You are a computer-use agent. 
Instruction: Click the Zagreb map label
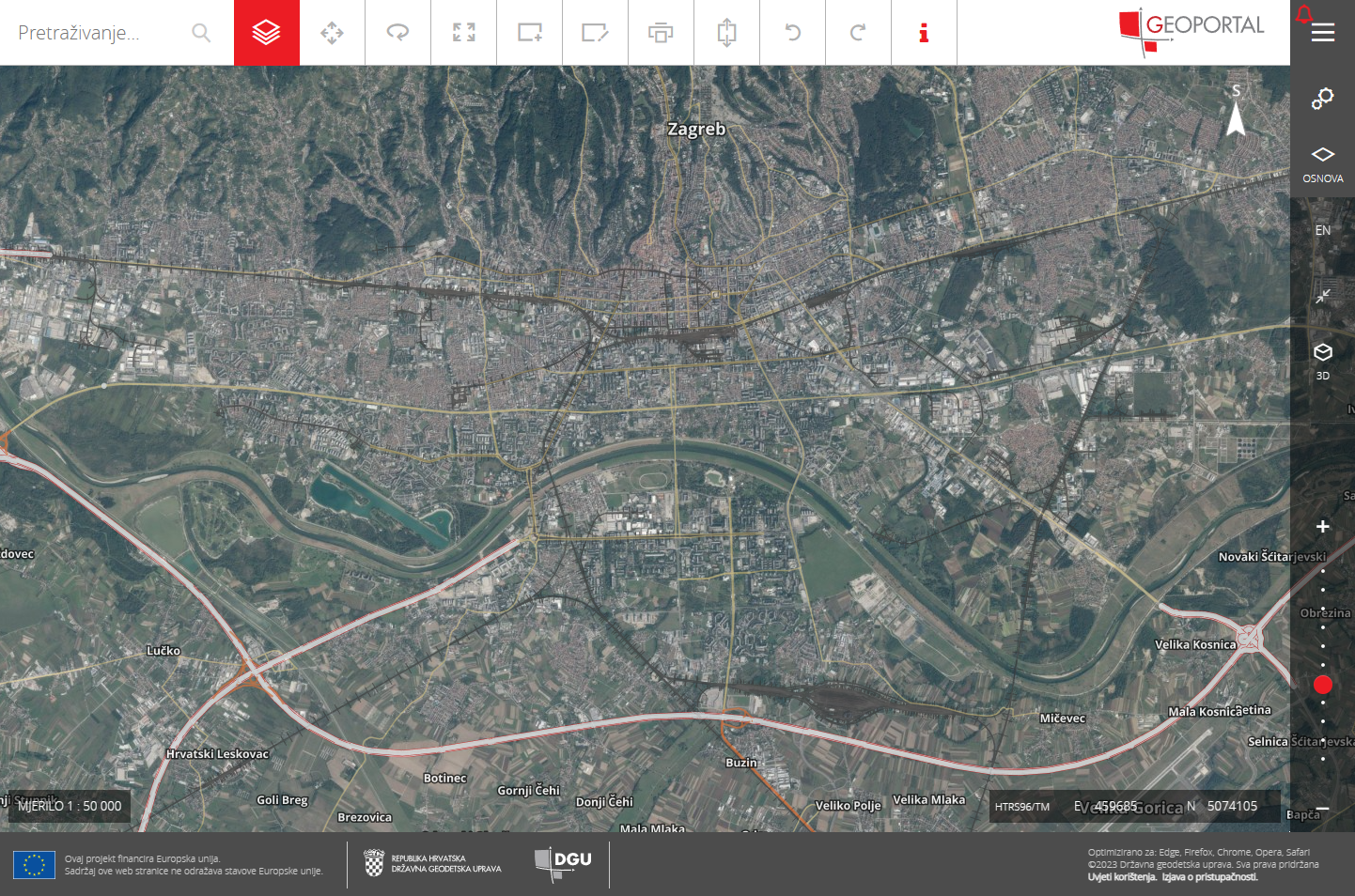tap(696, 129)
